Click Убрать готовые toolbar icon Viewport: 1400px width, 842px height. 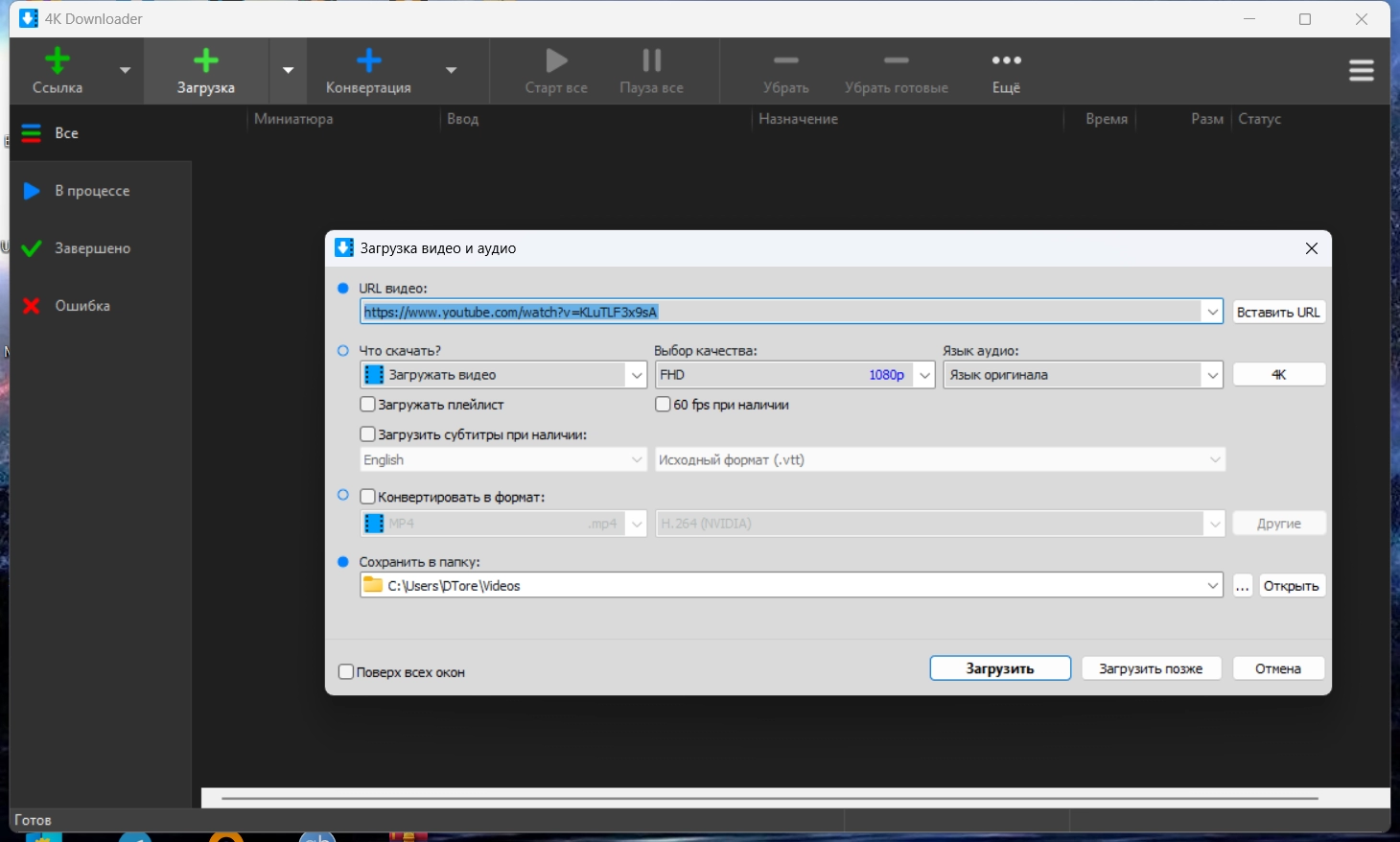pos(897,60)
